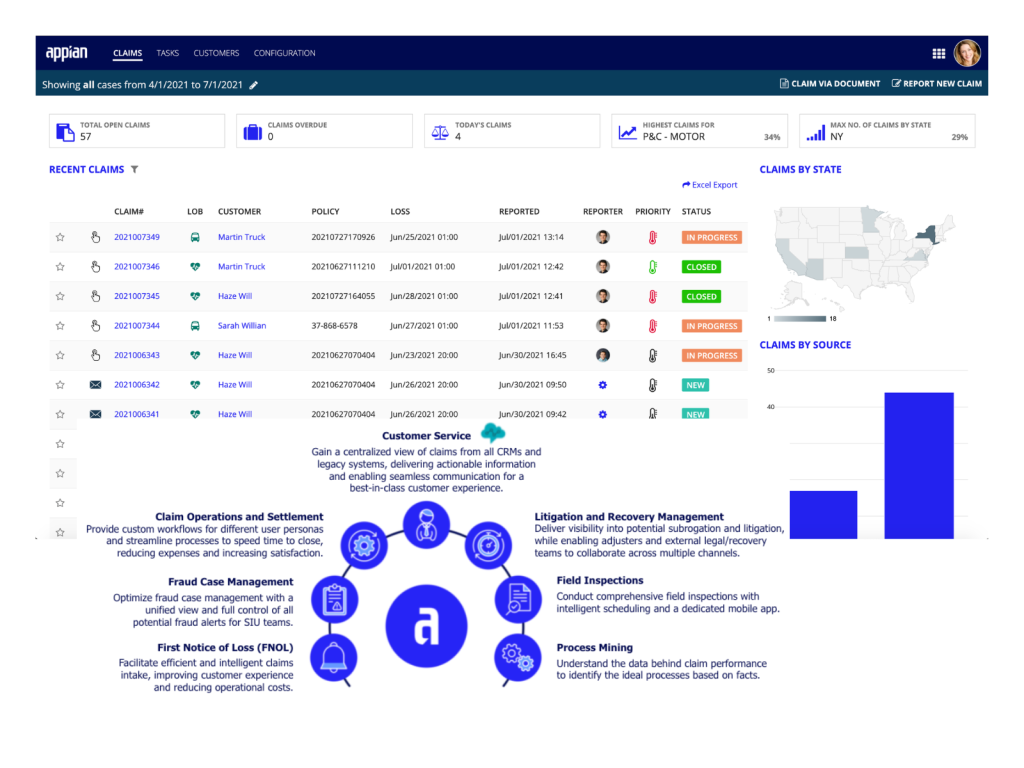Viewport: 1024px width, 768px height.
Task: Open claim number 2021006343
Action: (x=136, y=355)
